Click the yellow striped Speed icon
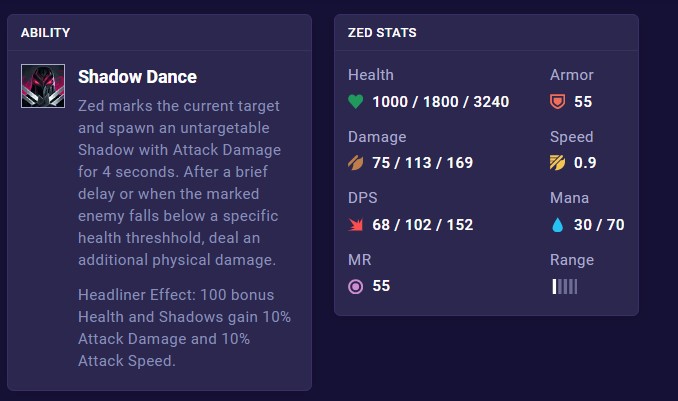This screenshot has height=401, width=678. (557, 163)
